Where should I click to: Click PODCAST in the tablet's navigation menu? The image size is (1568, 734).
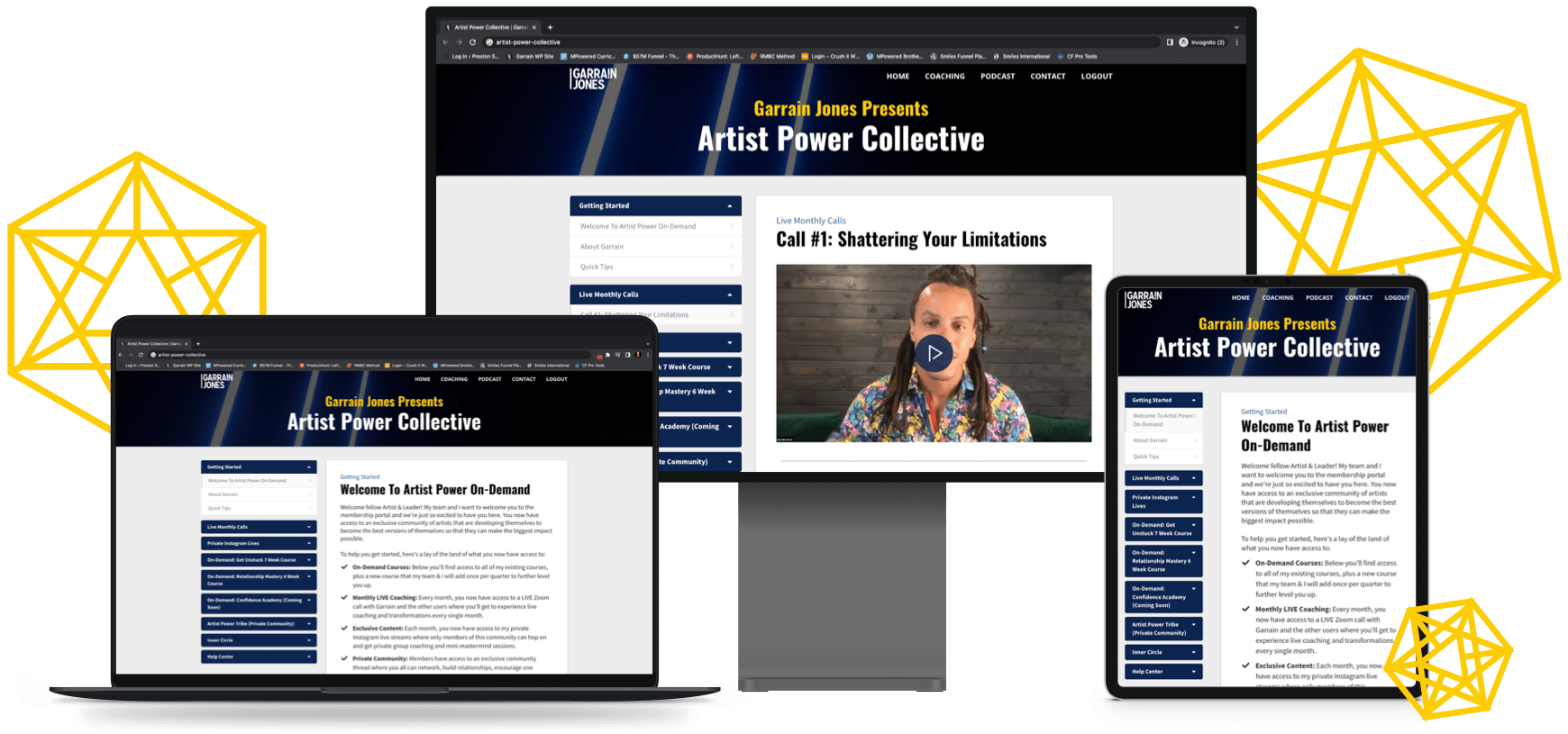pyautogui.click(x=1318, y=297)
